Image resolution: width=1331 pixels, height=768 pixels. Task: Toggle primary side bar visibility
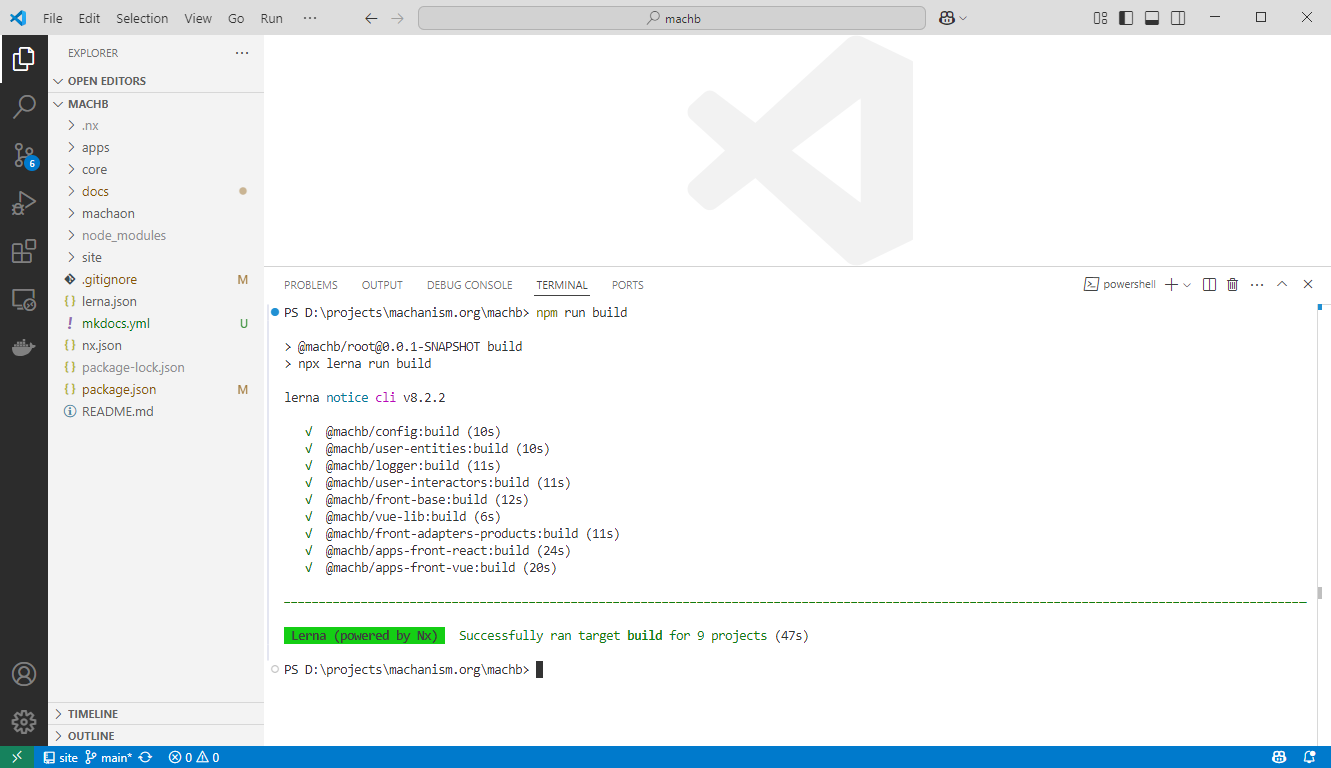(1126, 18)
